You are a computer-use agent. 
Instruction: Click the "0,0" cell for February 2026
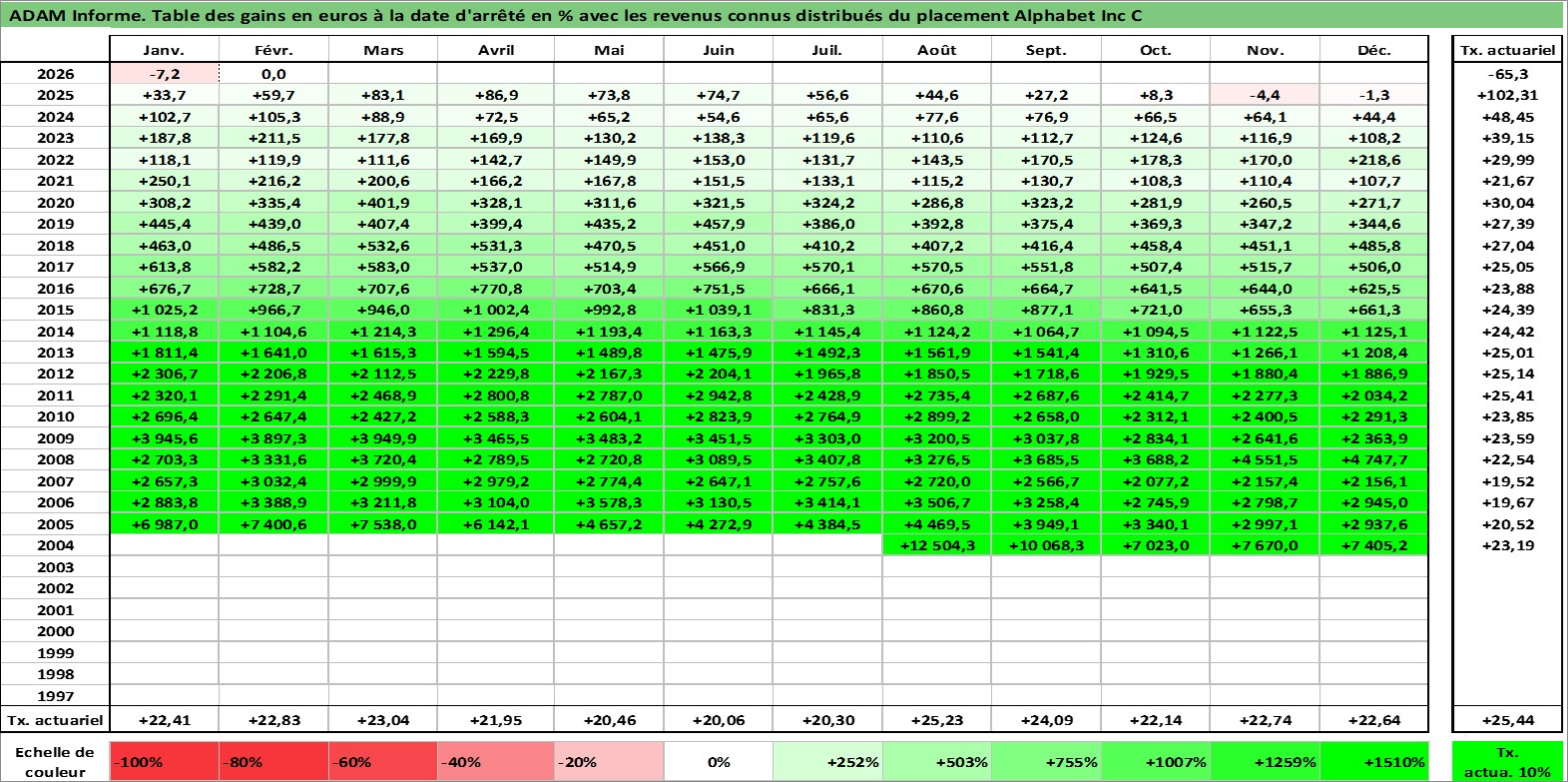tap(273, 74)
